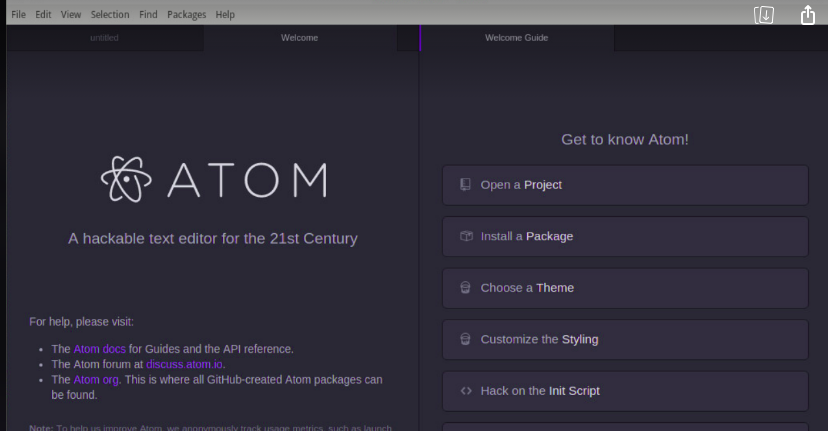Expand the Hack on the Init Script section

point(625,391)
